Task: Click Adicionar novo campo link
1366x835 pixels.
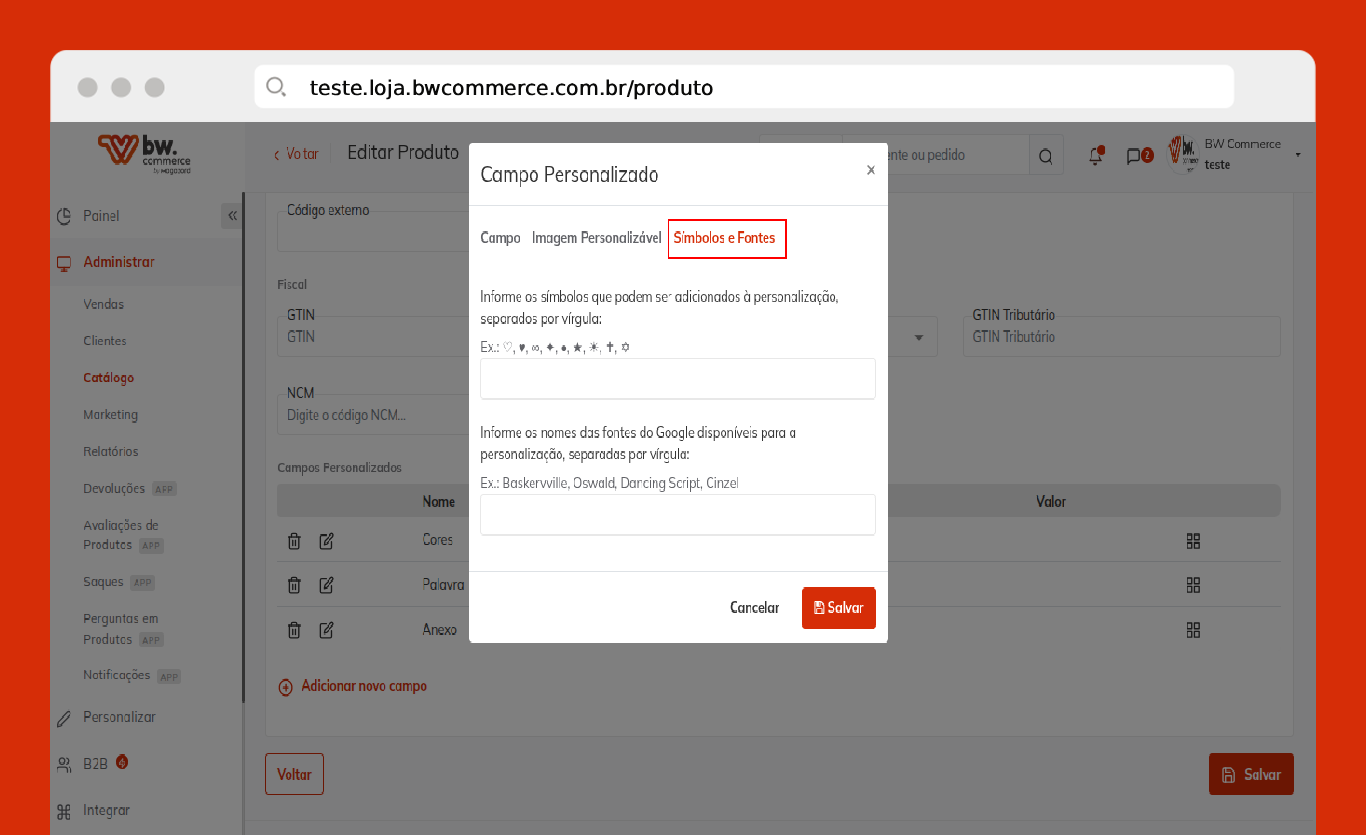Action: coord(363,687)
